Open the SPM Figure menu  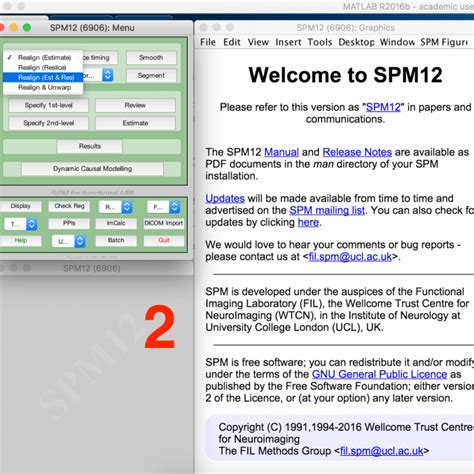[444, 42]
